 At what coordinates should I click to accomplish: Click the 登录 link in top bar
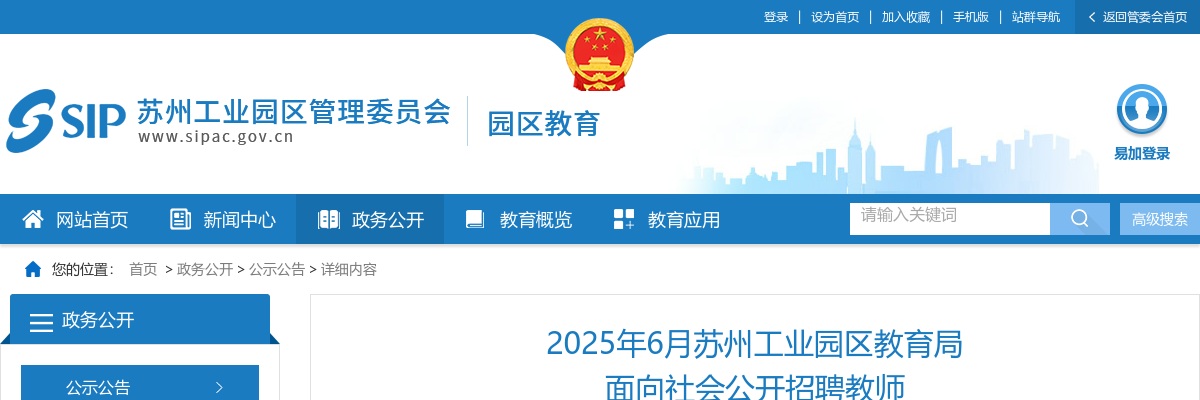coord(776,17)
